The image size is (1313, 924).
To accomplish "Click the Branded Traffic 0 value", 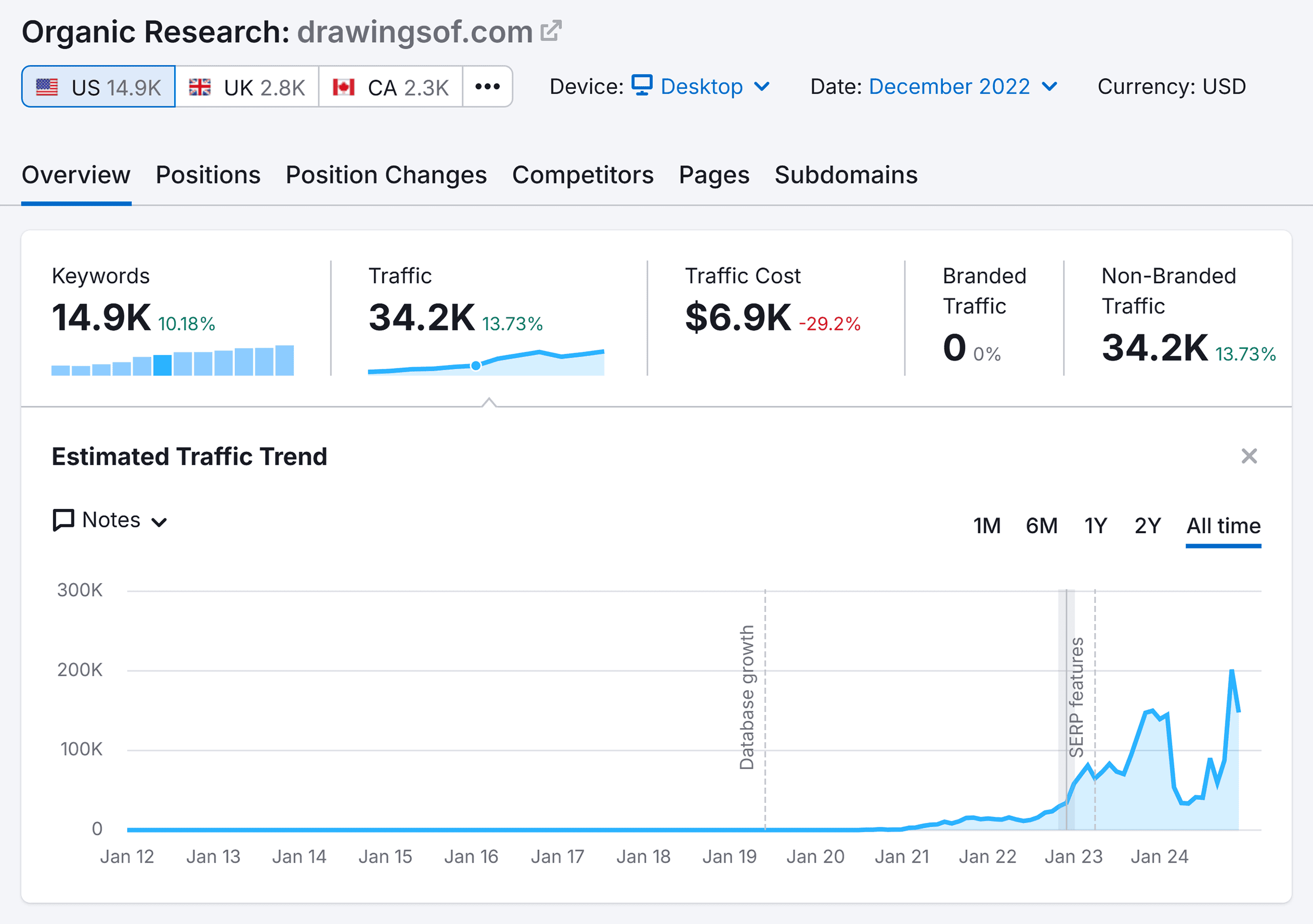I will point(954,348).
